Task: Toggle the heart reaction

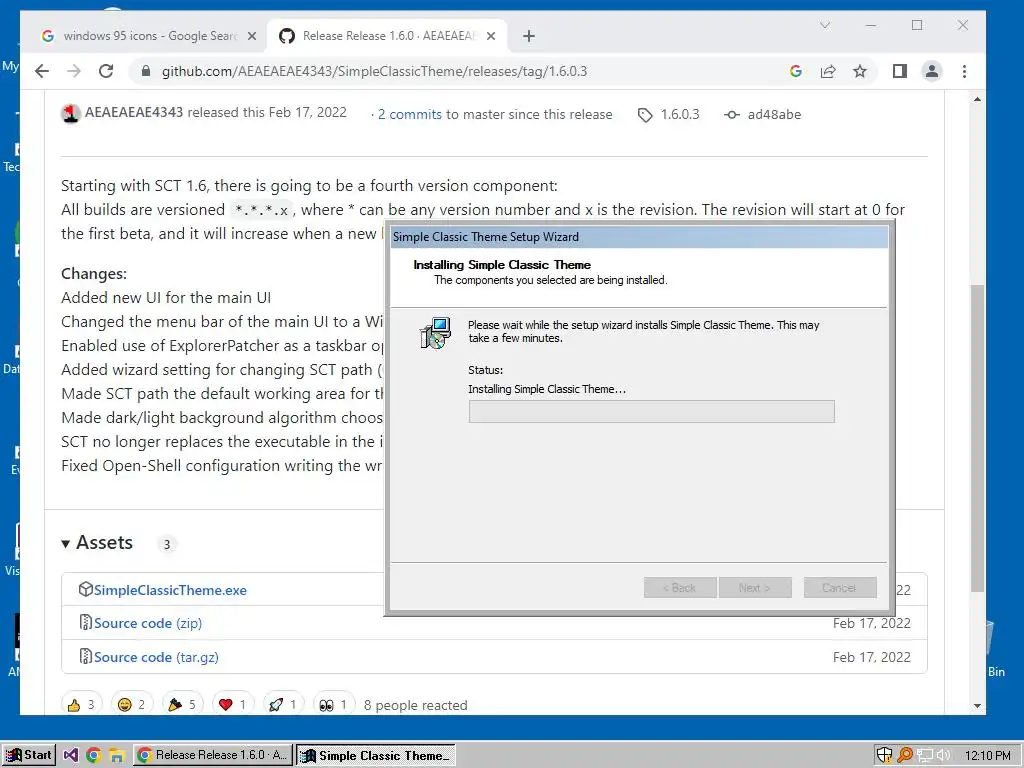Action: [x=232, y=705]
